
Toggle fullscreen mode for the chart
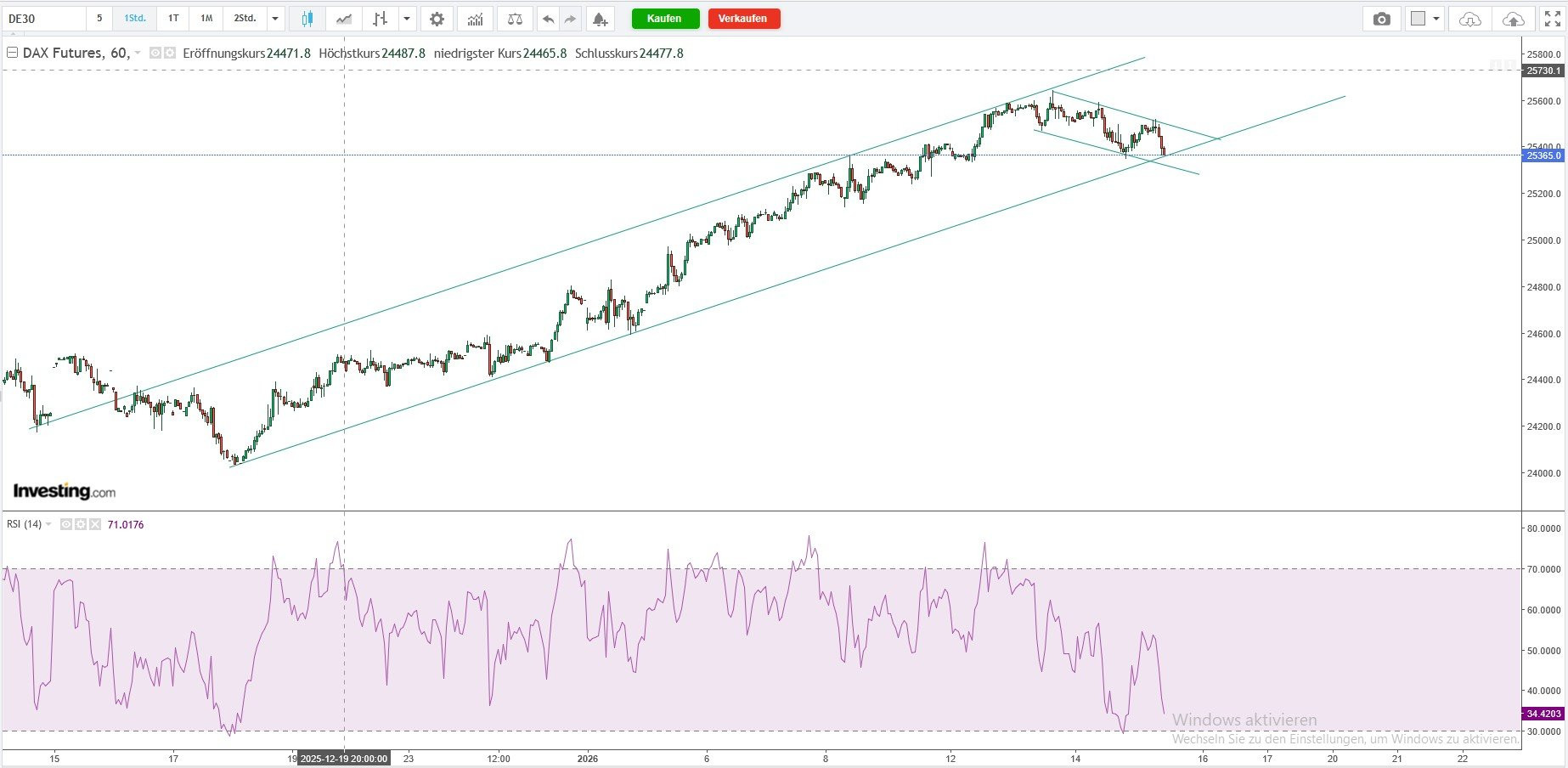(x=1551, y=19)
